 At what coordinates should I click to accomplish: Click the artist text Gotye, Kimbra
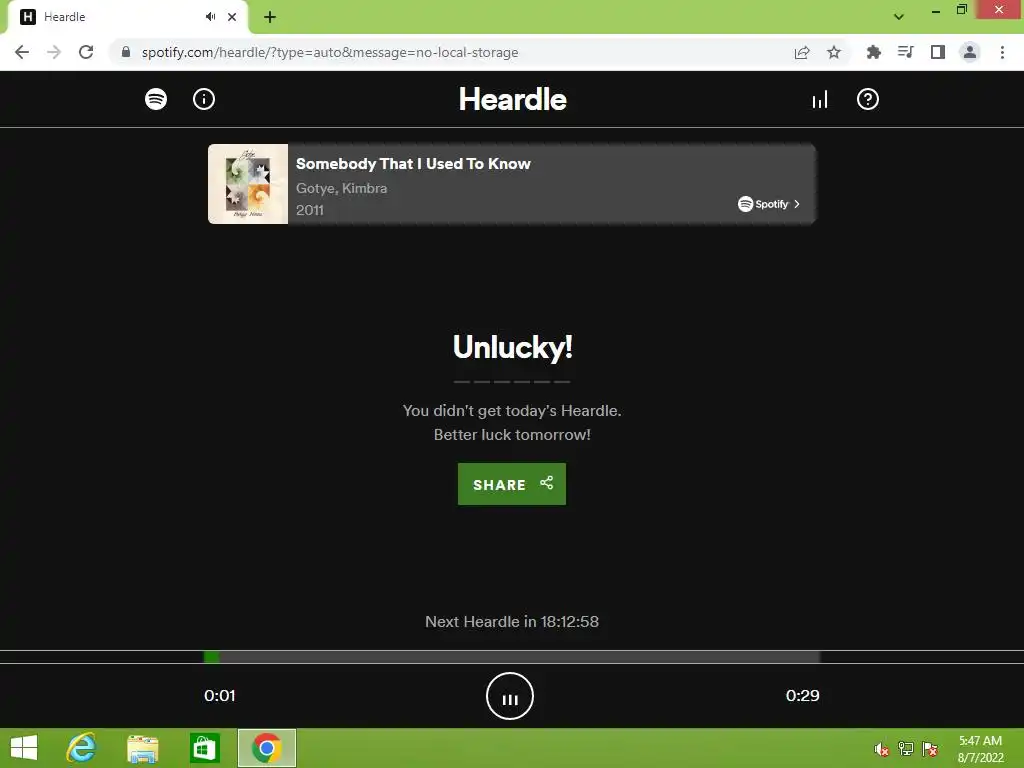[x=342, y=188]
